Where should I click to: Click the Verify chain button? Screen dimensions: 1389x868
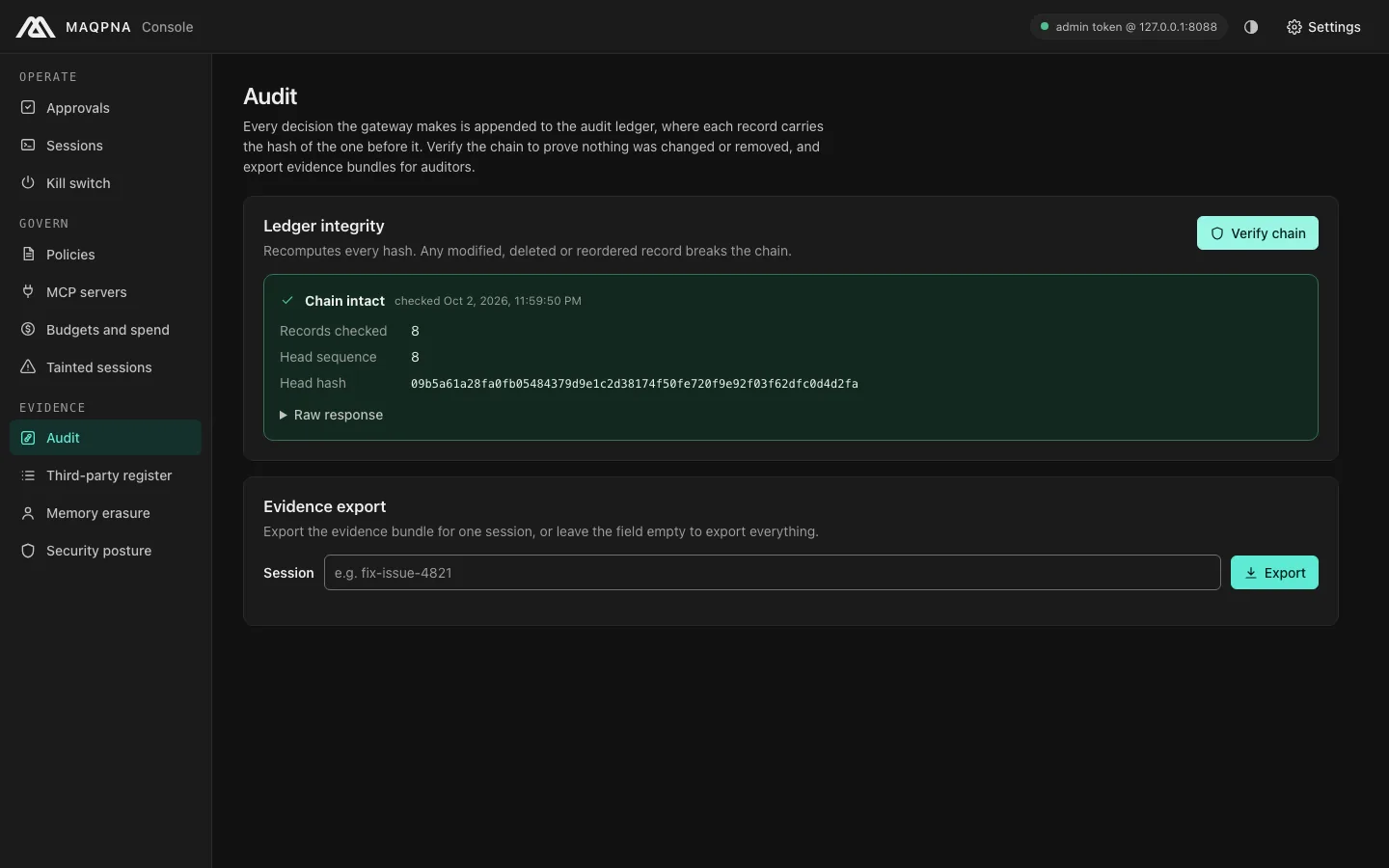pos(1257,233)
